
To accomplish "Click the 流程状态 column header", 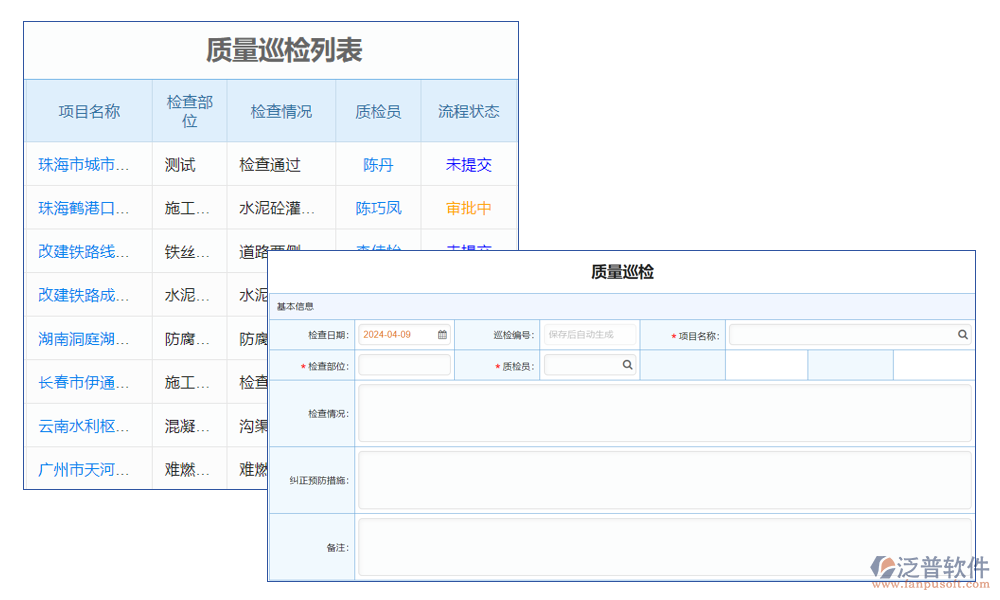I will pos(467,110).
